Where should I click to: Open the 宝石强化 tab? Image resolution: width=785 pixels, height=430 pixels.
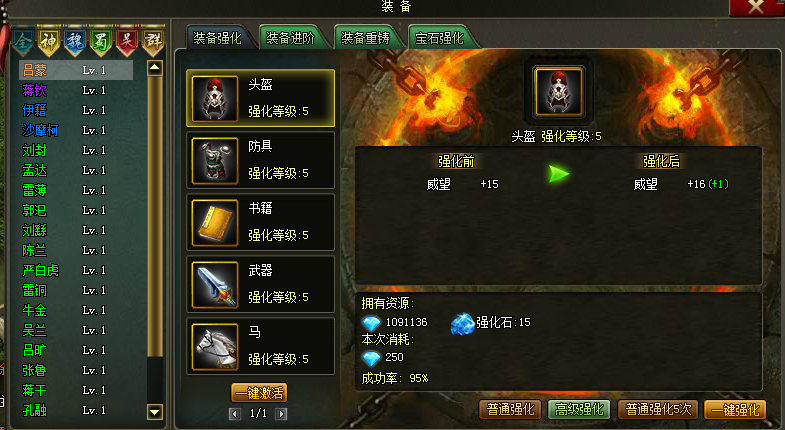click(x=440, y=38)
